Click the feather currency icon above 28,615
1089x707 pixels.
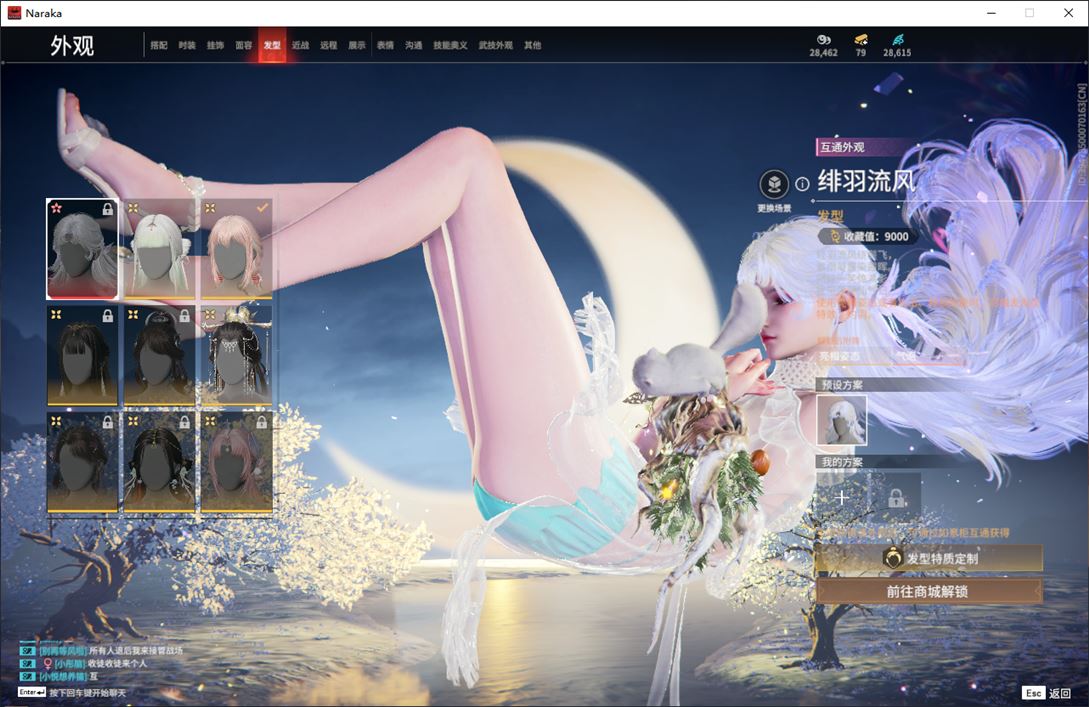(x=897, y=40)
